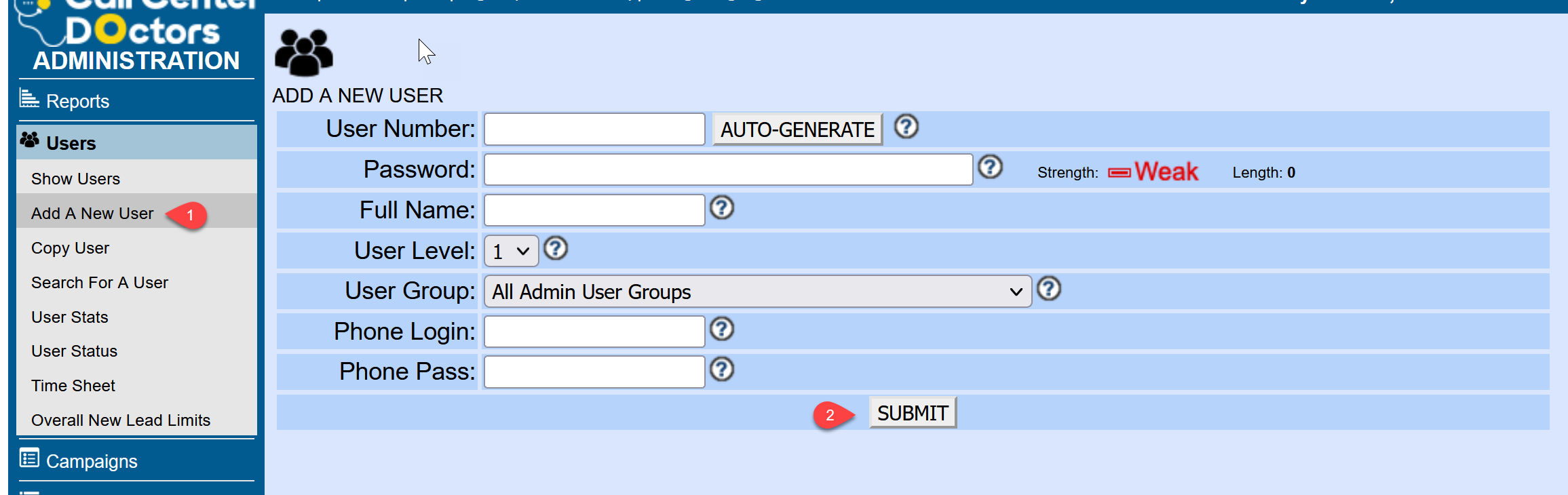This screenshot has height=495, width=1568.
Task: Open the User Level dropdown
Action: pyautogui.click(x=511, y=252)
